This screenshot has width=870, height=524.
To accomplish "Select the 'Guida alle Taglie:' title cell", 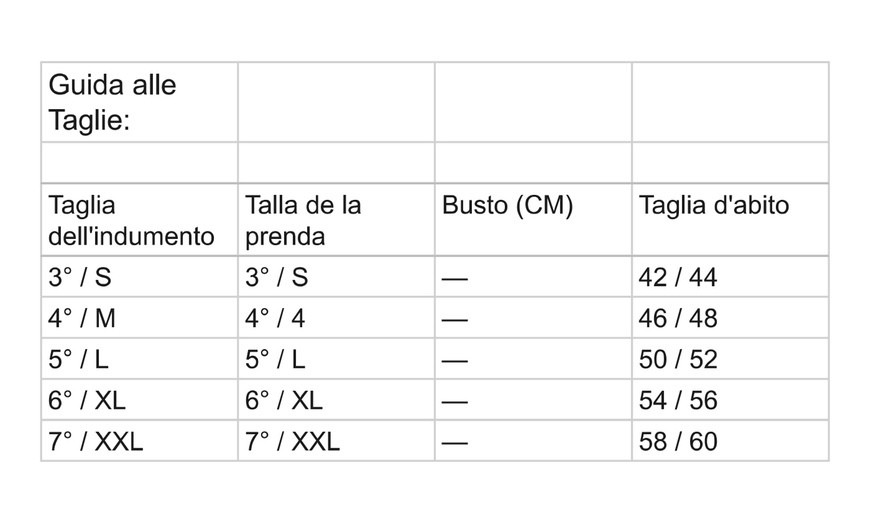I will tap(140, 102).
